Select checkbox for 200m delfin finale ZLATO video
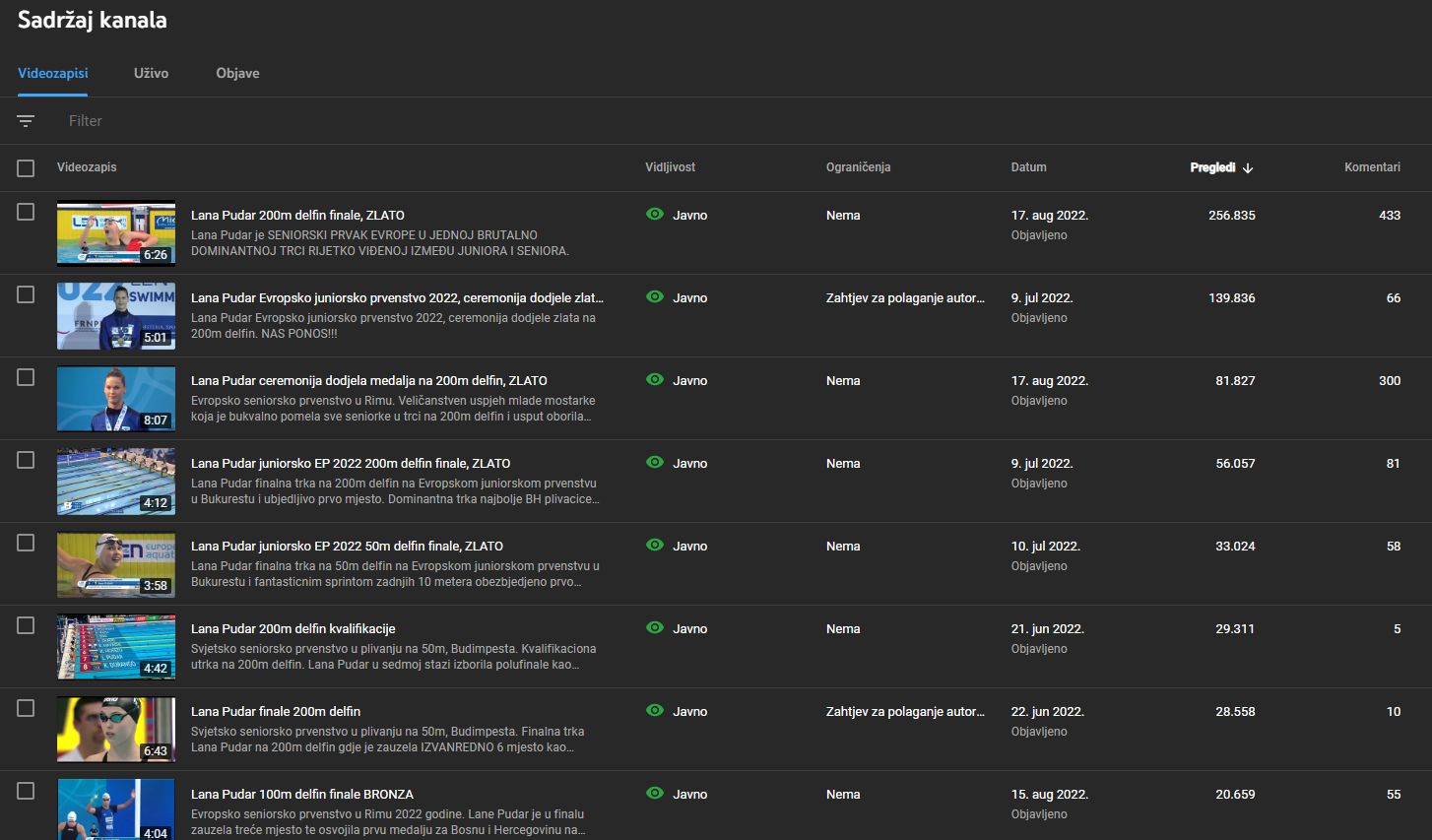Viewport: 1432px width, 840px height. (26, 212)
